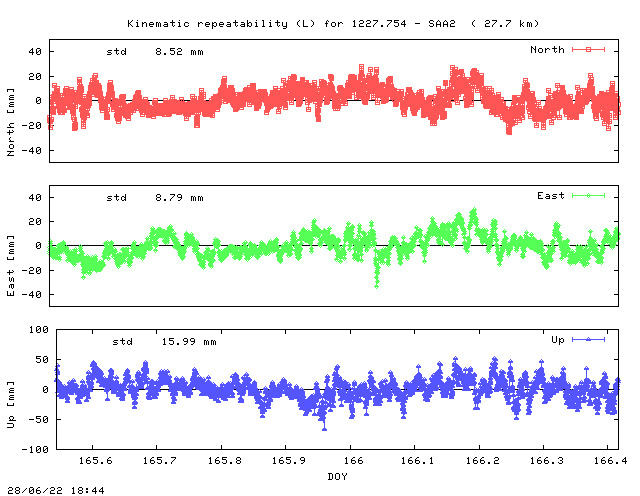Click the 'std 8.79 mm' value

click(155, 198)
